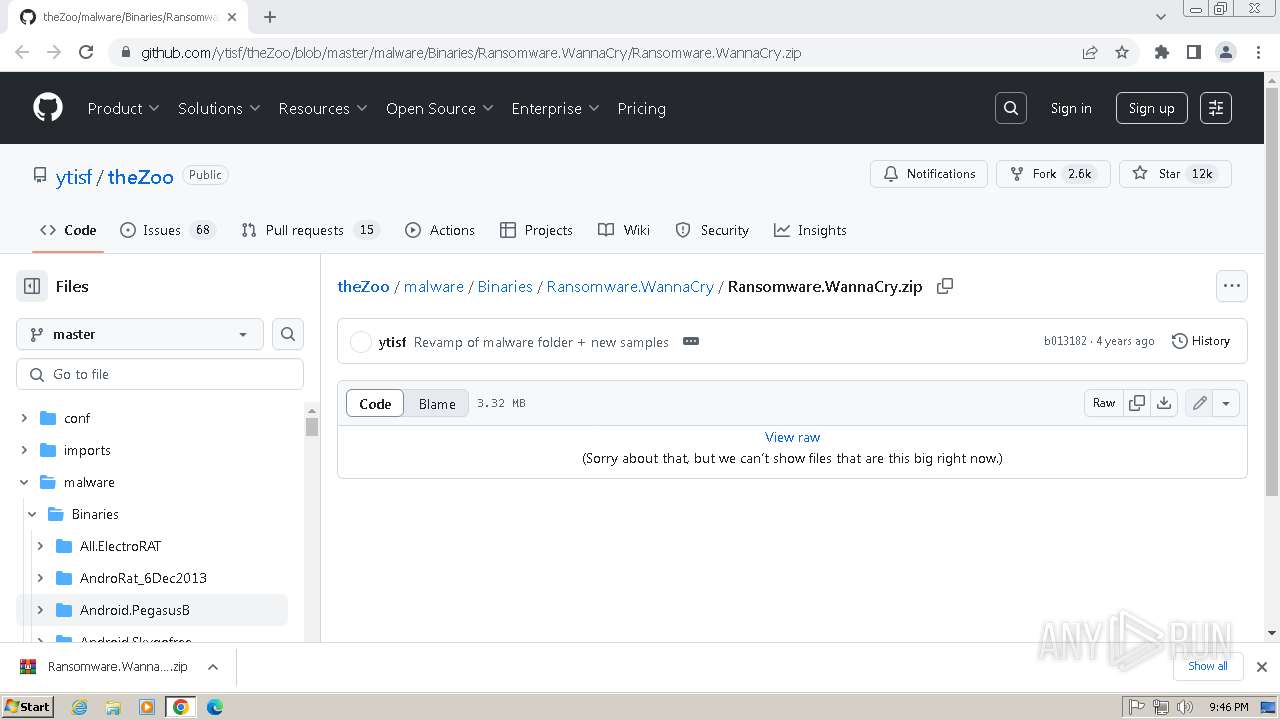Switch to Blame view

pos(437,403)
